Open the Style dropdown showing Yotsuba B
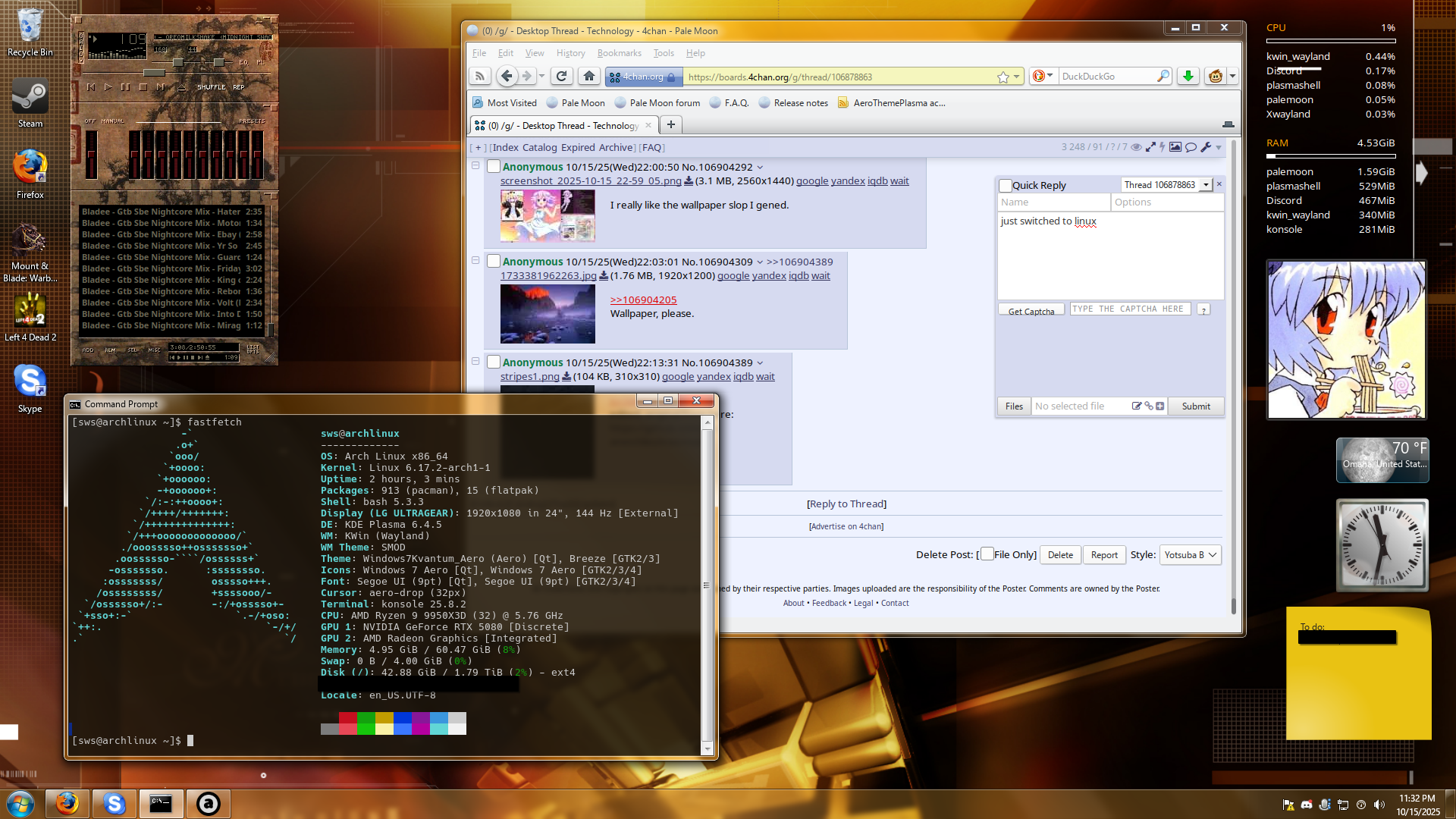 pyautogui.click(x=1190, y=554)
